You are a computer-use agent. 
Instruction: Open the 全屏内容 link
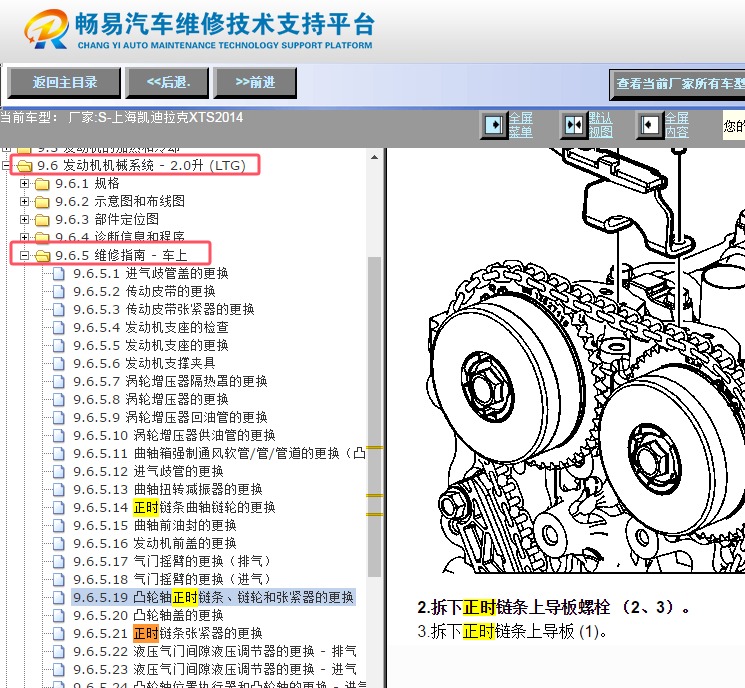coord(677,125)
